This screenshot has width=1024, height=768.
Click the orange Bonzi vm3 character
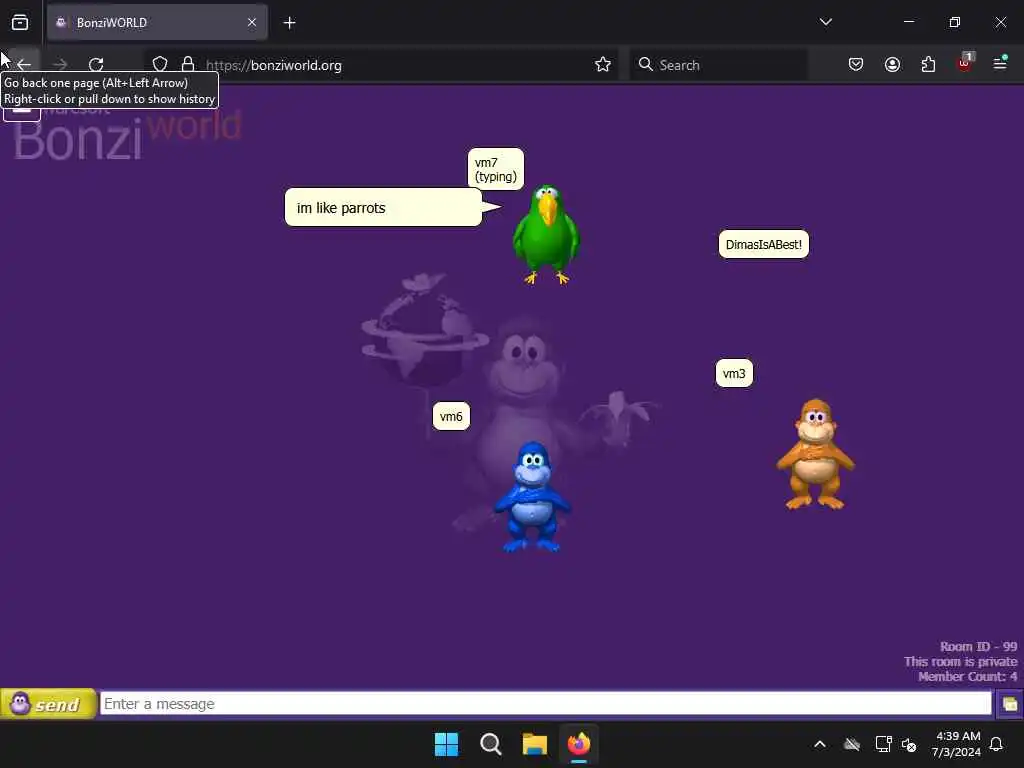click(815, 455)
